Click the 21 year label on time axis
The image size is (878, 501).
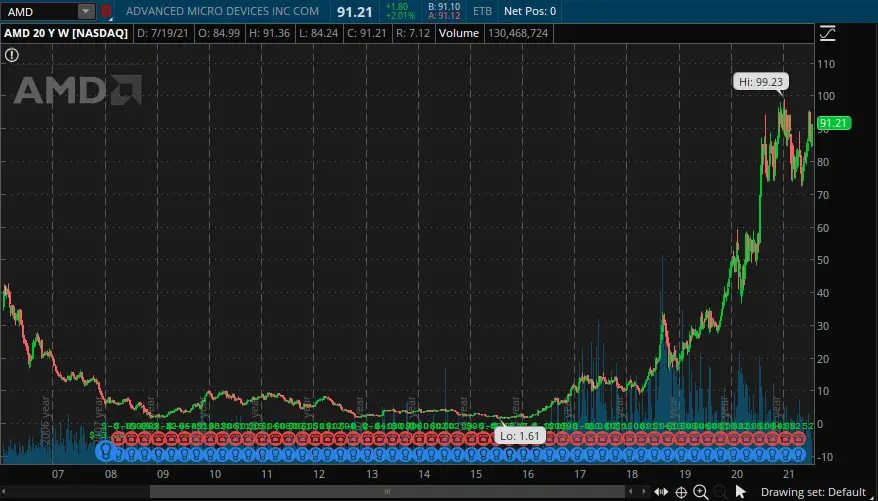[788, 474]
